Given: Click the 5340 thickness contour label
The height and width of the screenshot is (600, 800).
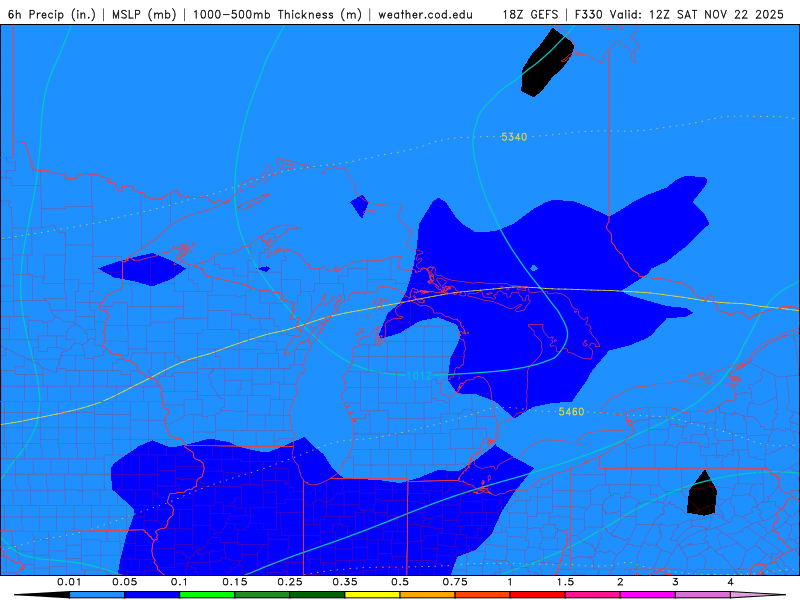Looking at the screenshot, I should 514,137.
